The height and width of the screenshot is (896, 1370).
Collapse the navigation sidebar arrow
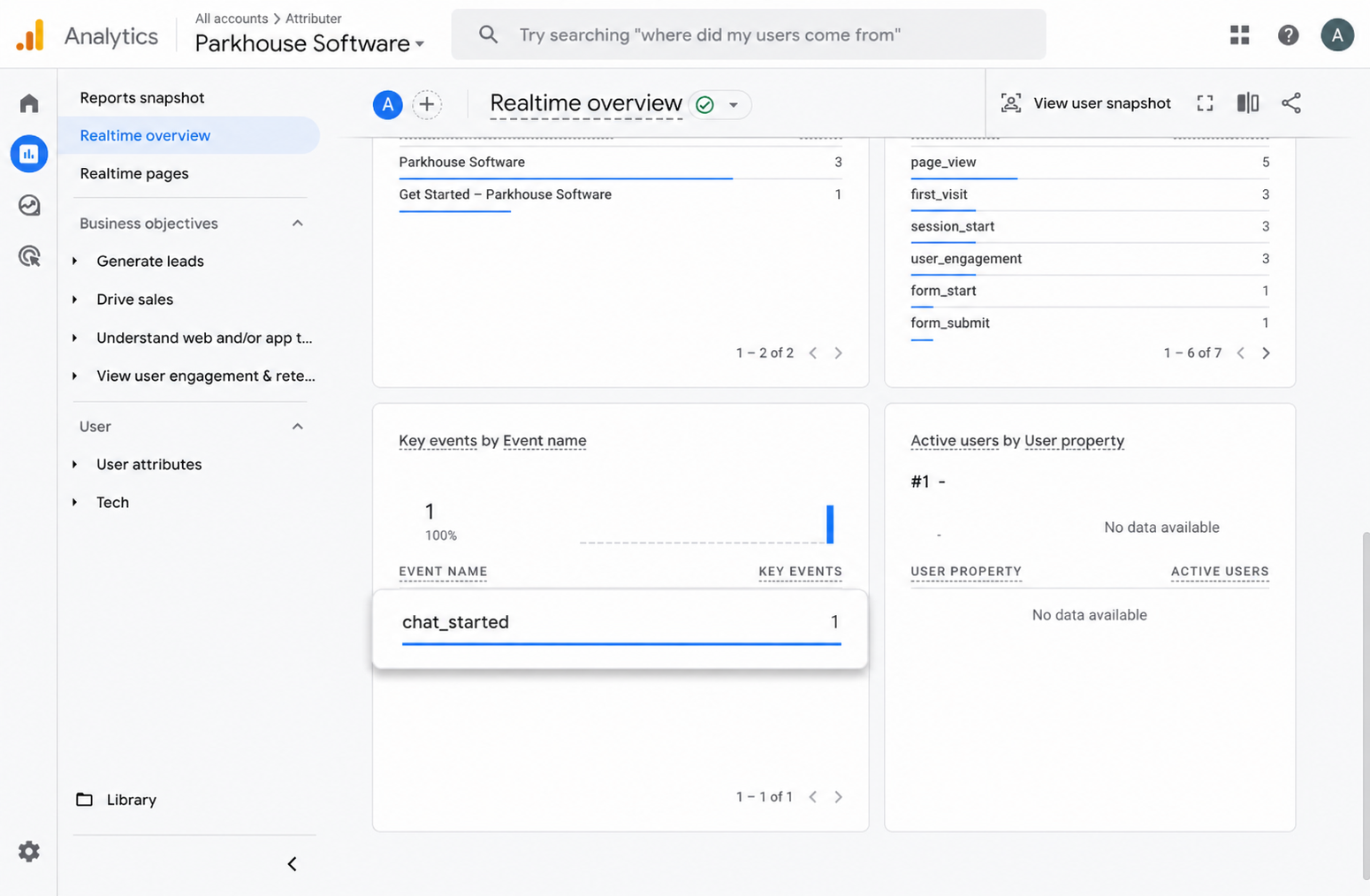[x=293, y=863]
